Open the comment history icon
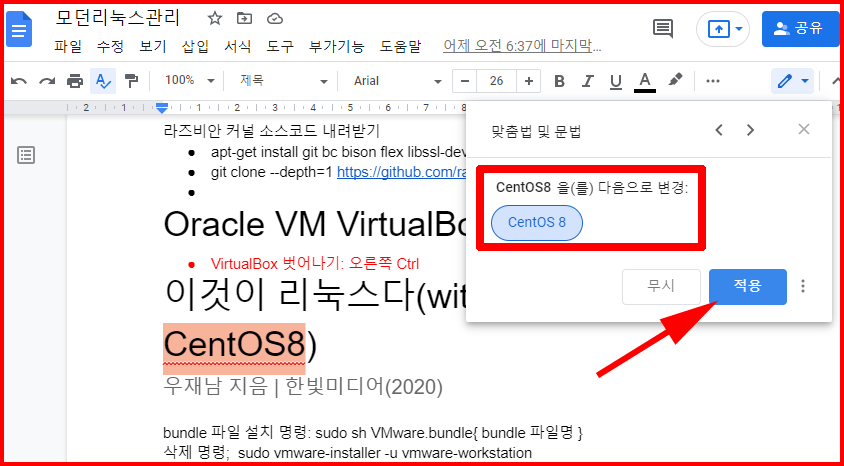Image resolution: width=844 pixels, height=466 pixels. click(663, 29)
